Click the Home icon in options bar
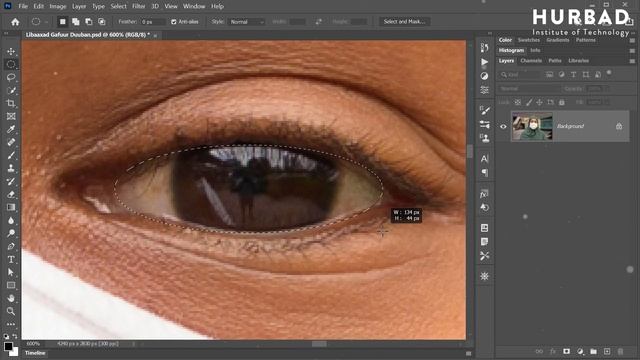640x360 pixels. [15, 22]
